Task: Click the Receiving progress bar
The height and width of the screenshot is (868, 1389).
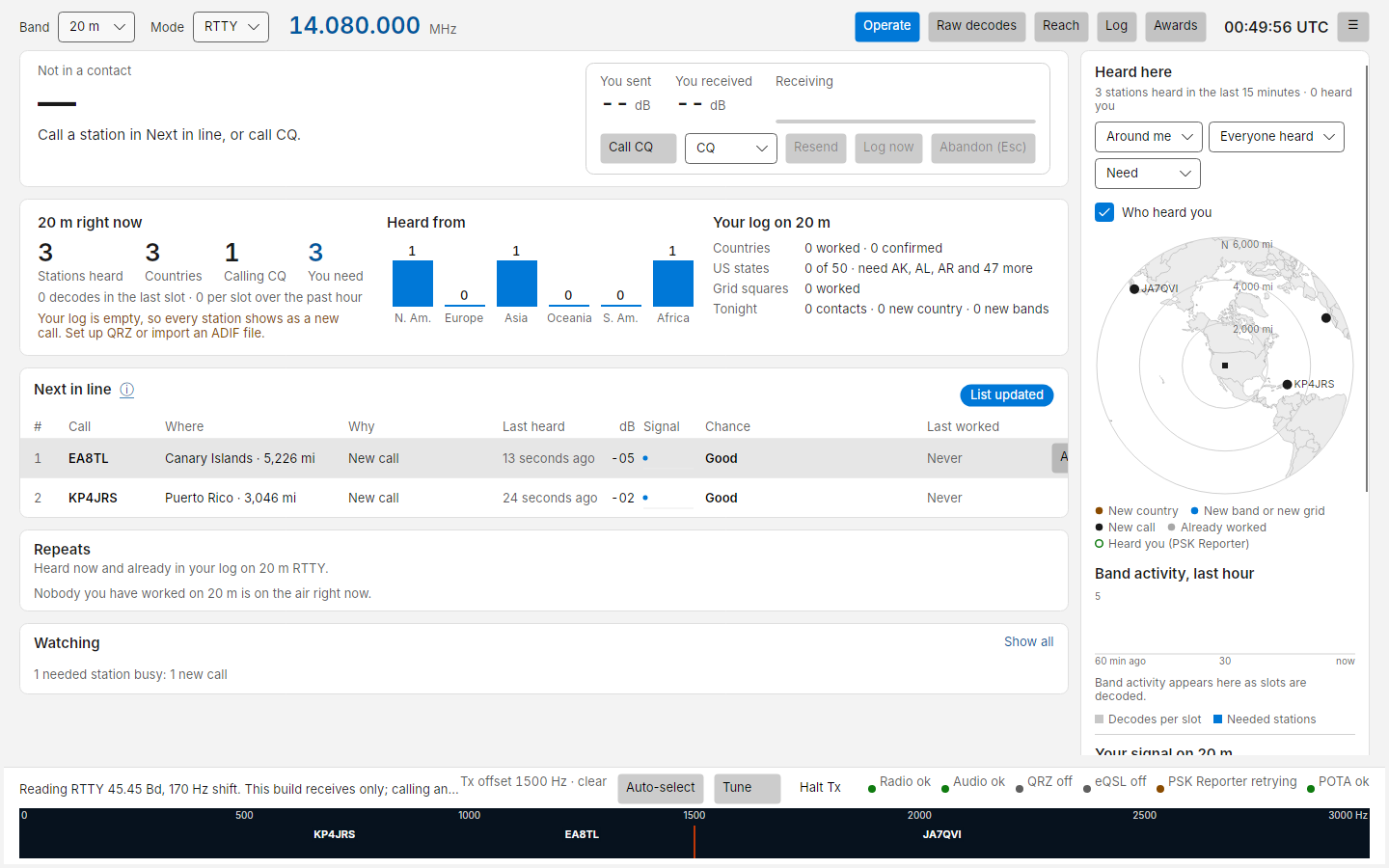Action: click(x=906, y=122)
